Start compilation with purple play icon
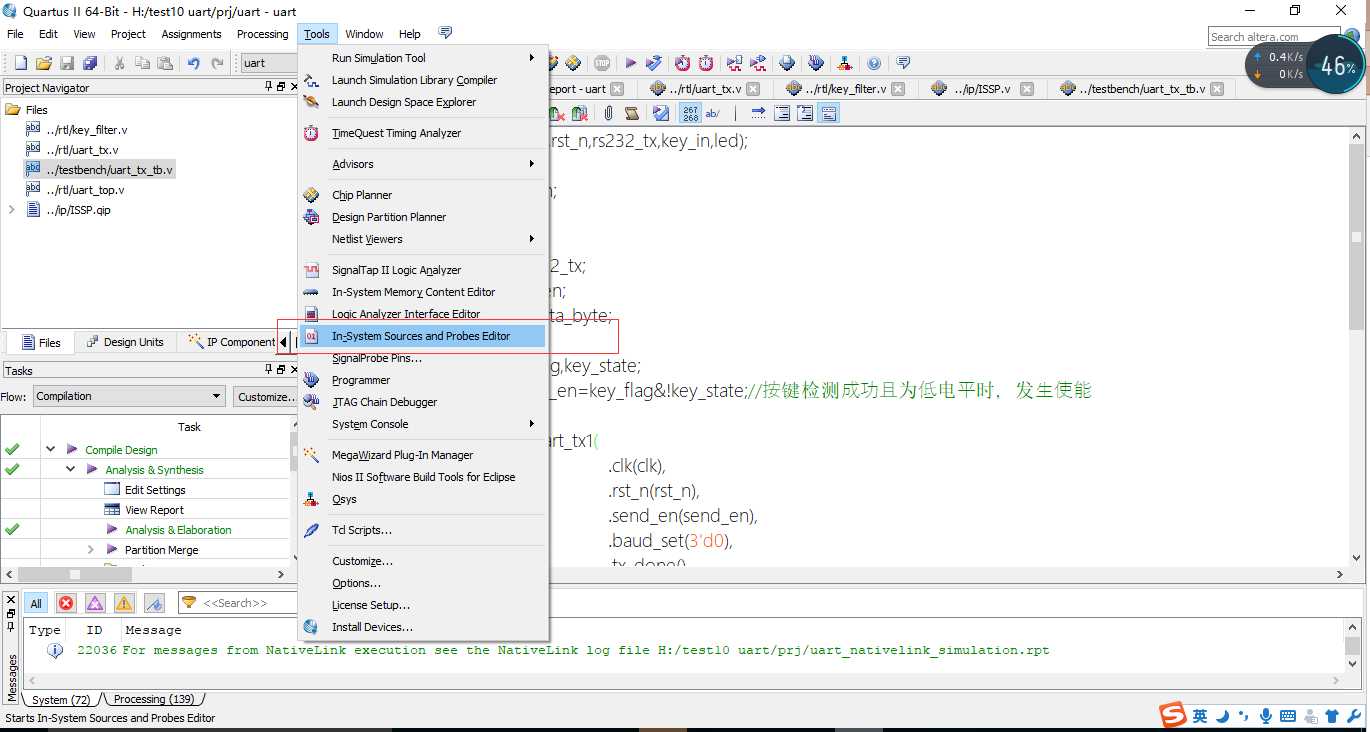 (631, 63)
